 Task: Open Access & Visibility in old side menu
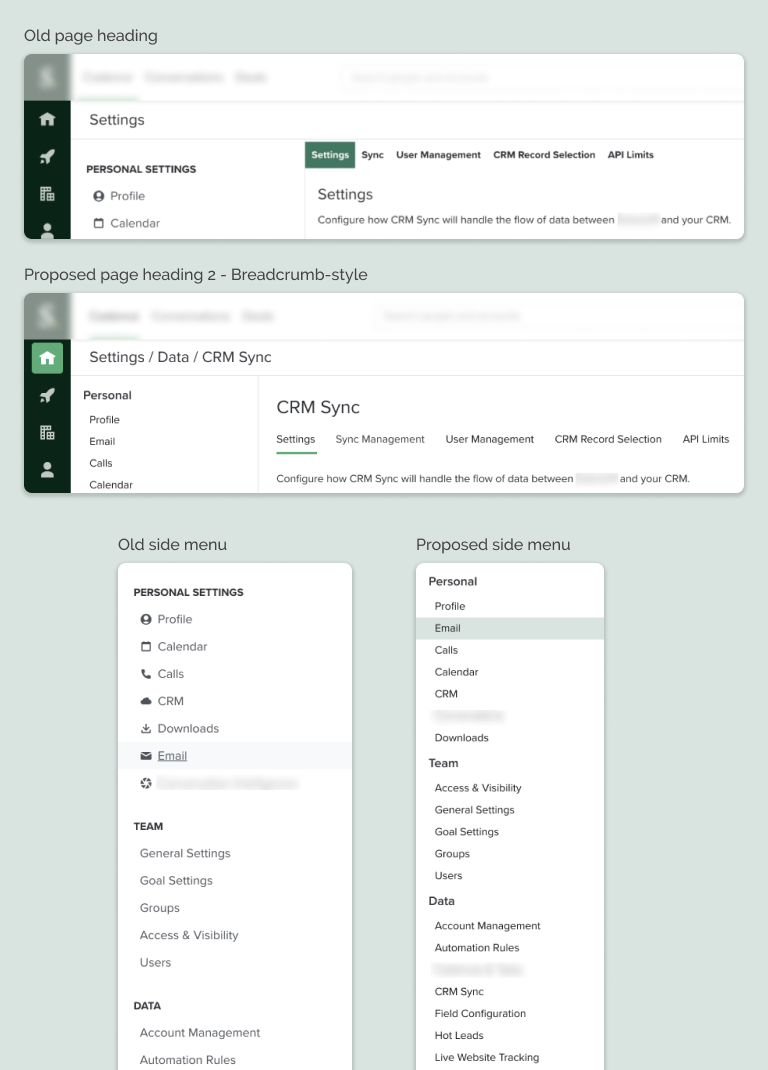189,936
